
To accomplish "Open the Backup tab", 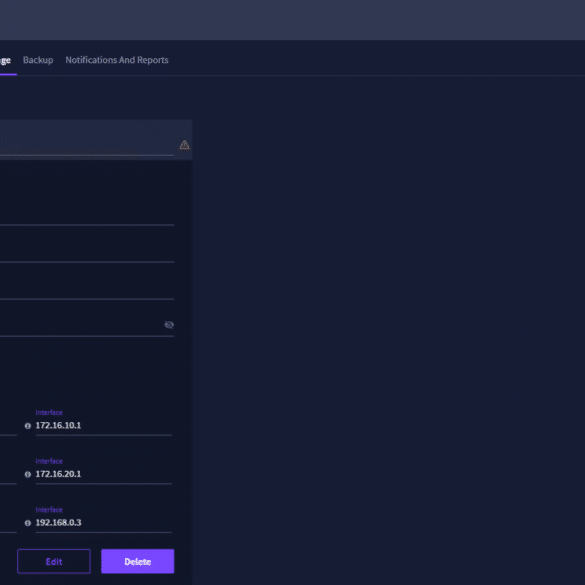I will pos(38,60).
